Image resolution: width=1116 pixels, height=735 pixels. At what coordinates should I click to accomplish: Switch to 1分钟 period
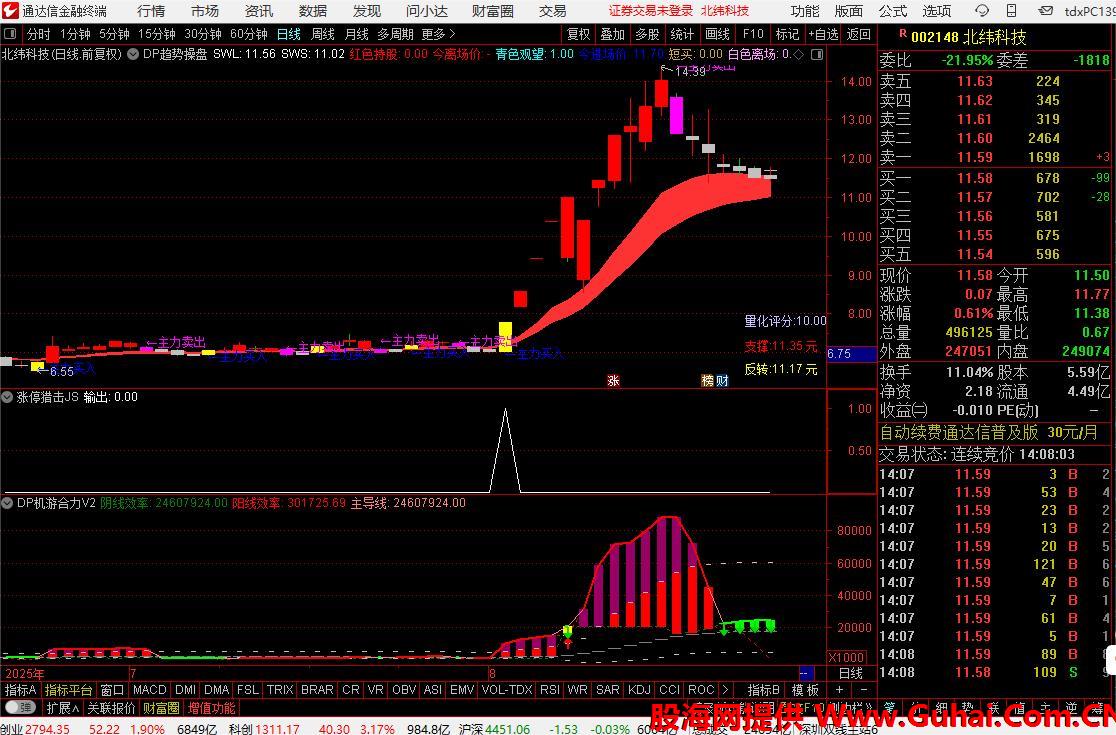point(75,34)
